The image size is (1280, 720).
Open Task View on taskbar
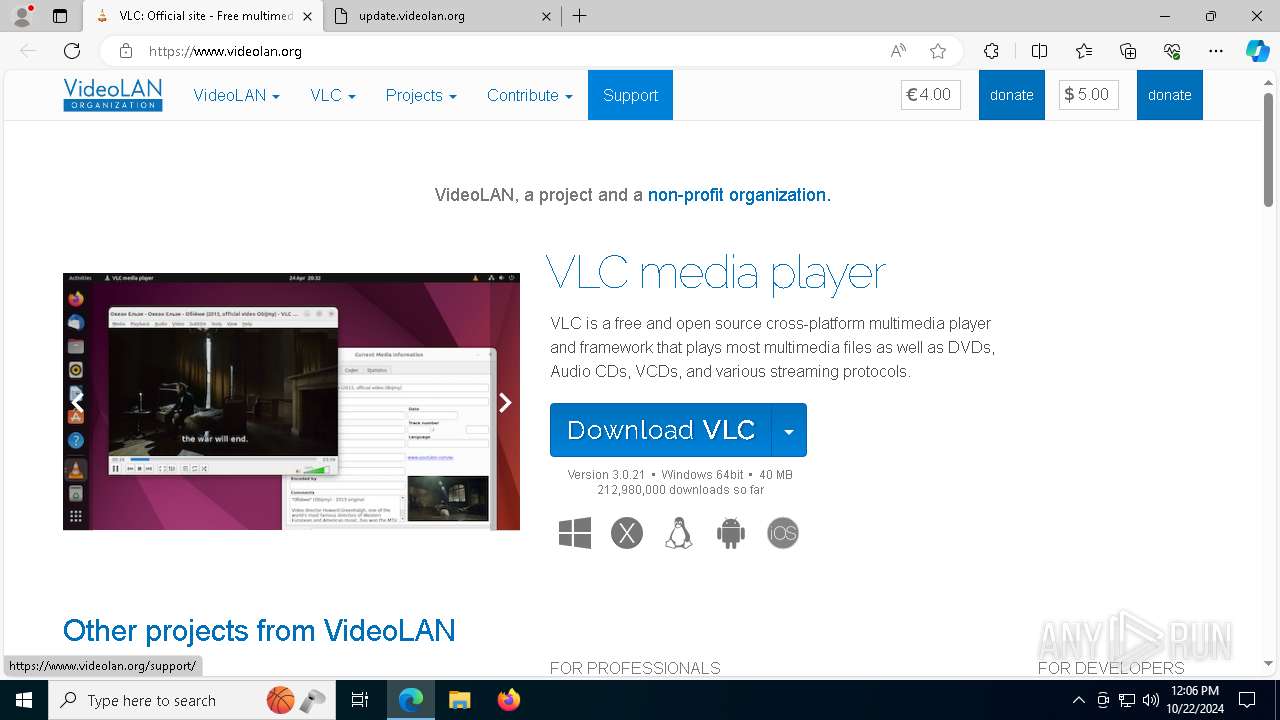pyautogui.click(x=360, y=700)
